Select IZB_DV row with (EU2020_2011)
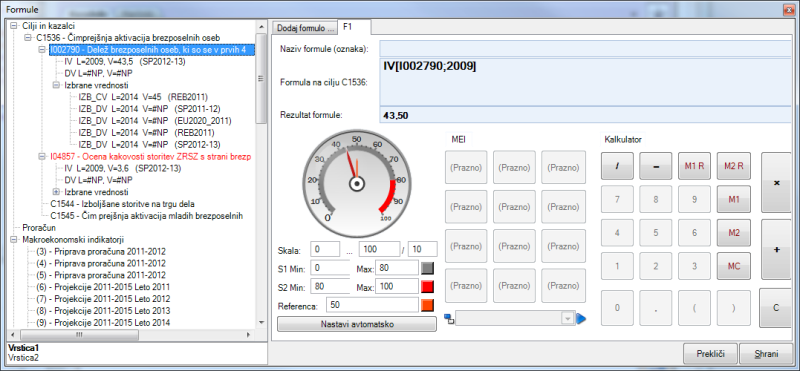The height and width of the screenshot is (371, 800). [155, 120]
